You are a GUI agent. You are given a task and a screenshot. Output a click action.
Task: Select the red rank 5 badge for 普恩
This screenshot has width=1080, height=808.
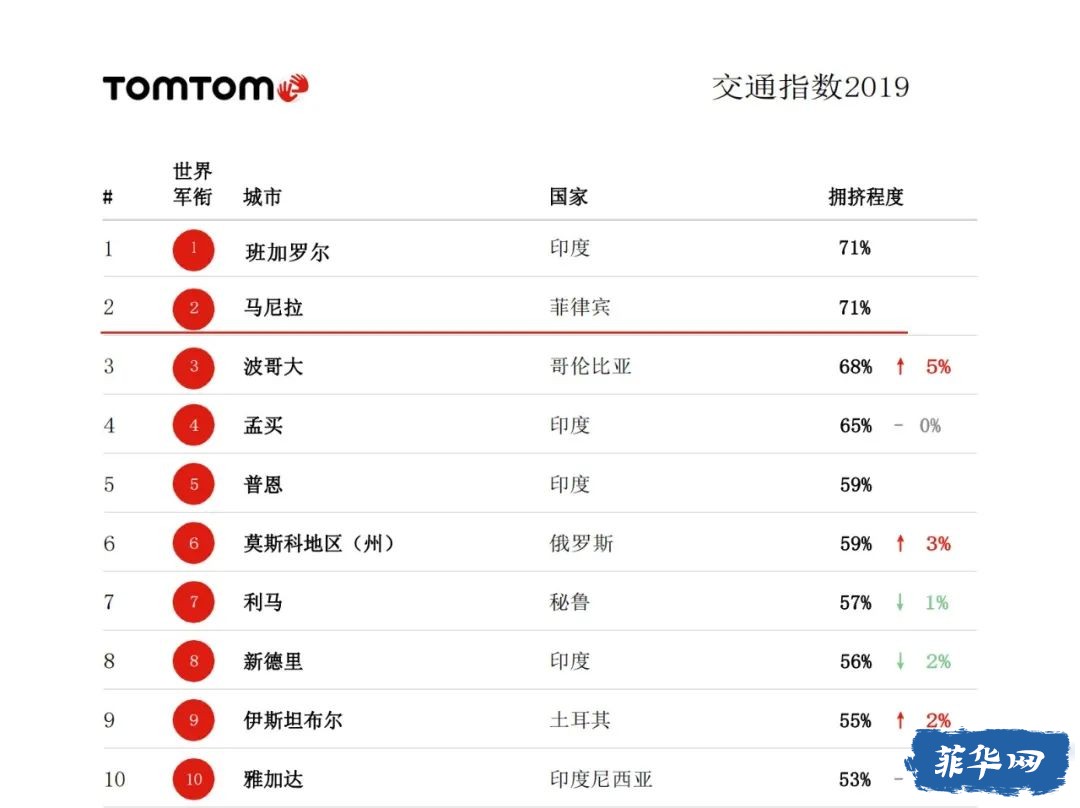click(194, 484)
